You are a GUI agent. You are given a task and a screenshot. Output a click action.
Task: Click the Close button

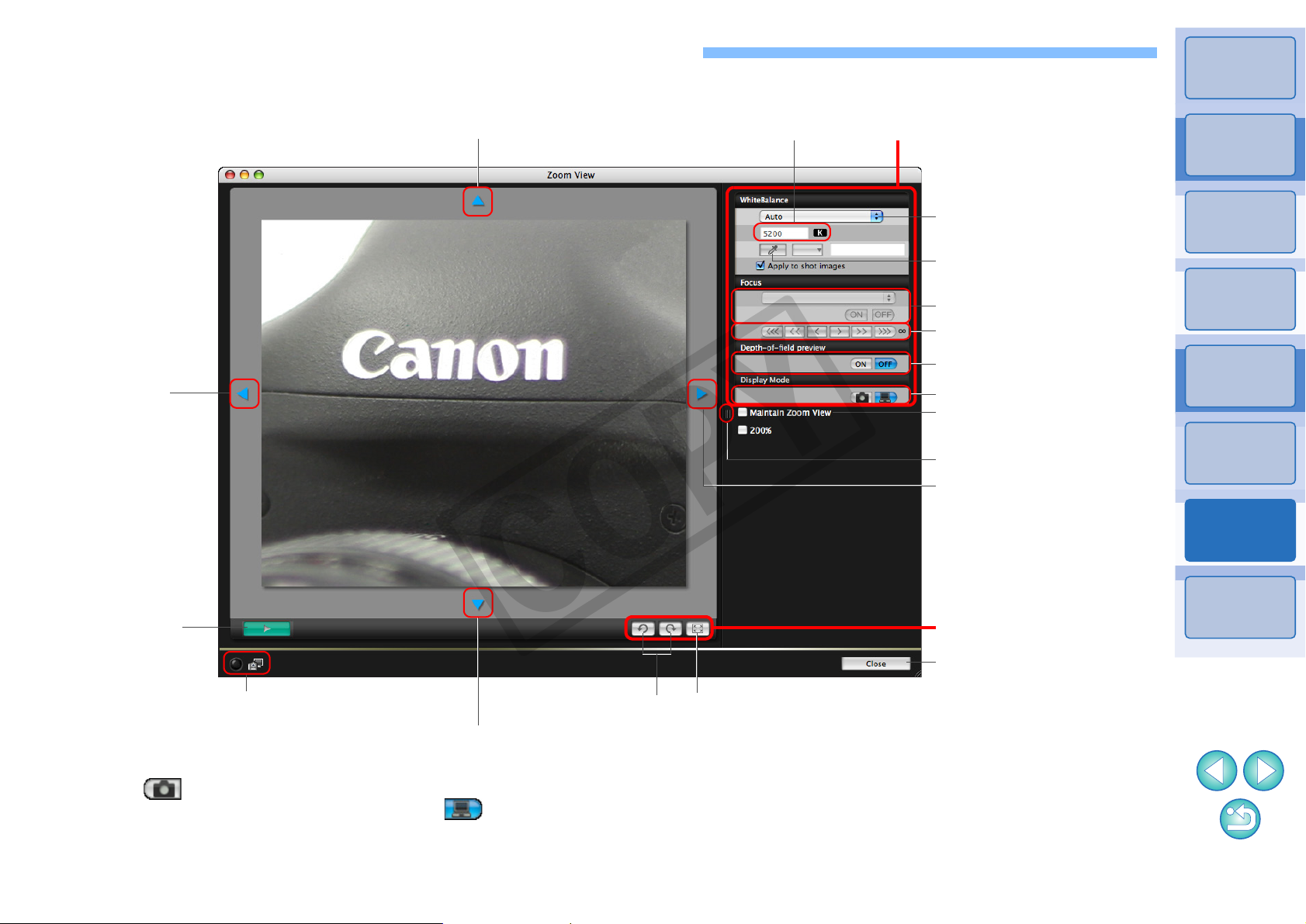876,663
